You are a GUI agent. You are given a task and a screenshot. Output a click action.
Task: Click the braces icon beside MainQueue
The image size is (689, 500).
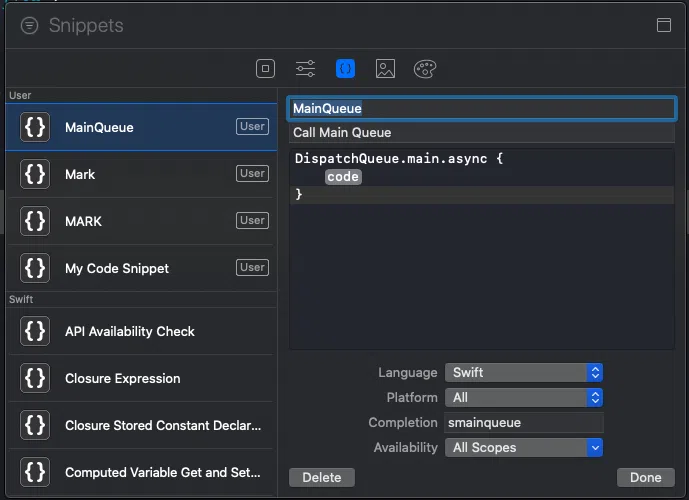35,127
